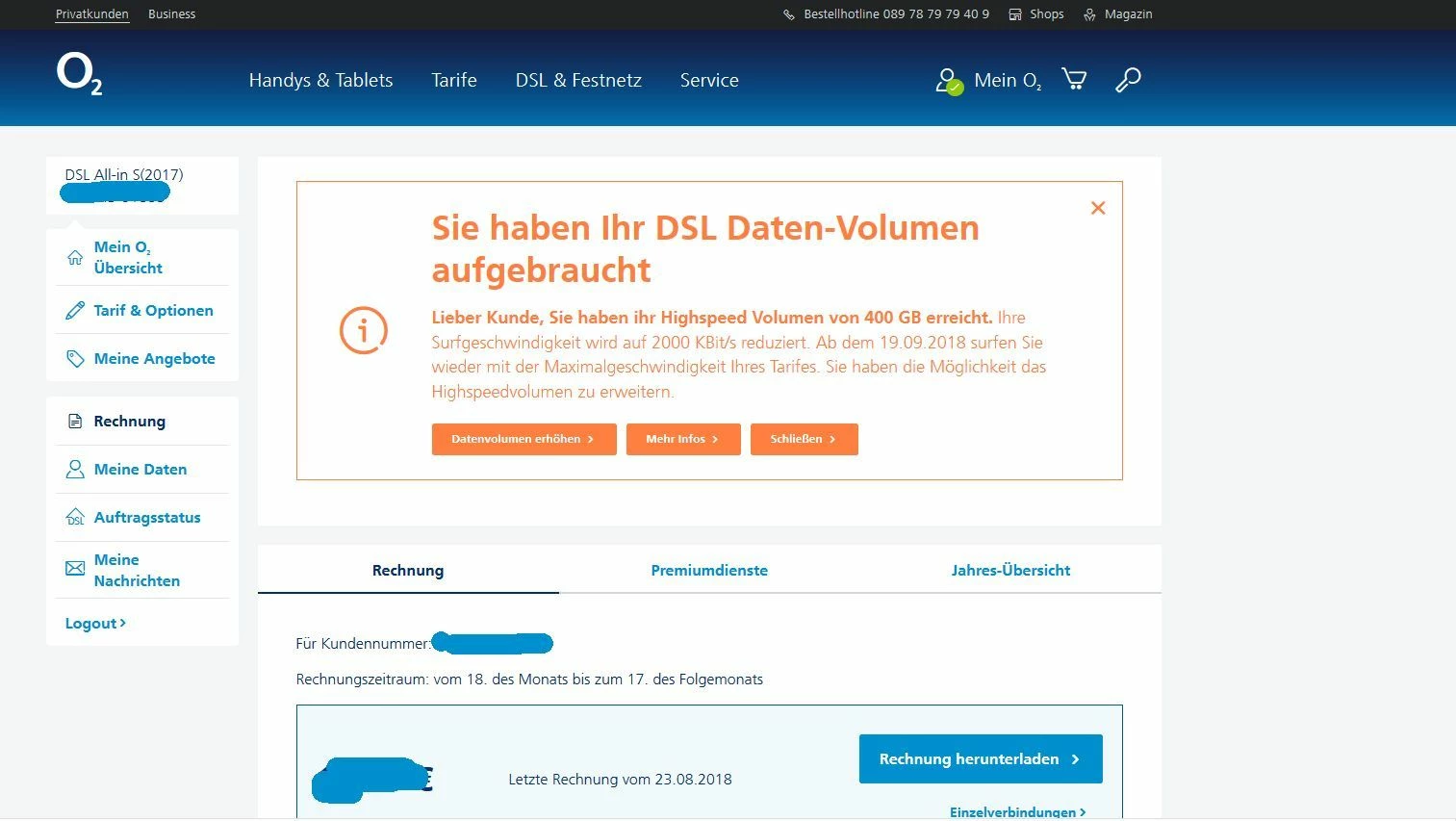Go to Mein O2 Übersicht in sidebar
Viewport: 1456px width, 821px height.
point(128,257)
